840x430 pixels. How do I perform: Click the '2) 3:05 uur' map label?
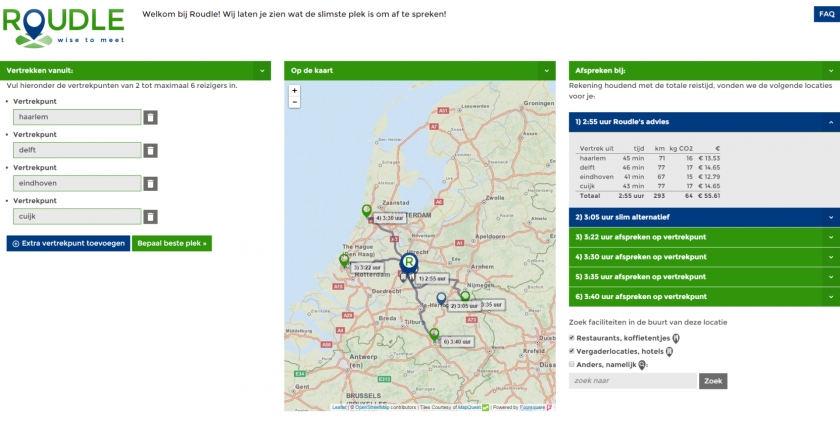[464, 306]
